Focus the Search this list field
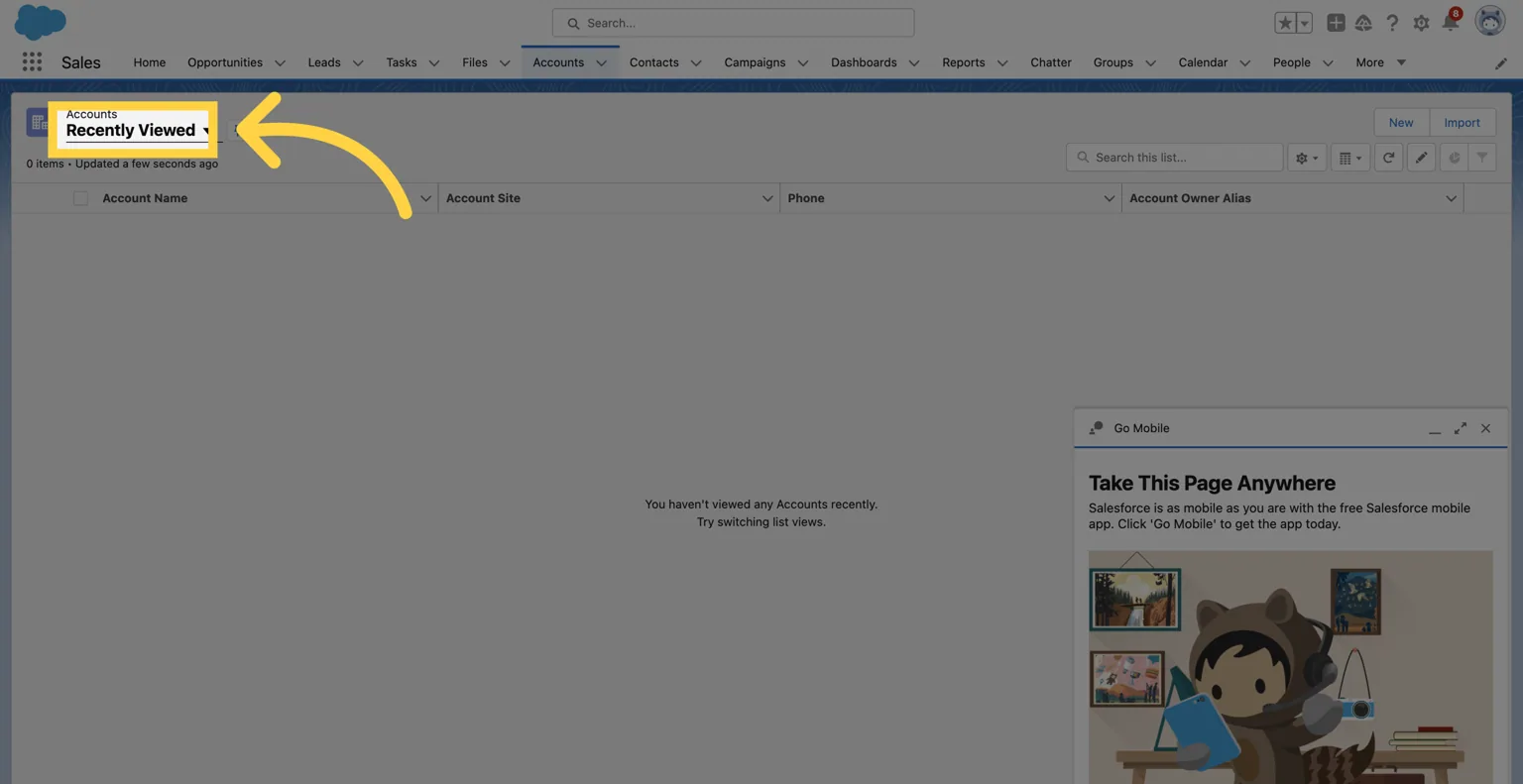Screen dimensions: 1523x784 point(1174,158)
